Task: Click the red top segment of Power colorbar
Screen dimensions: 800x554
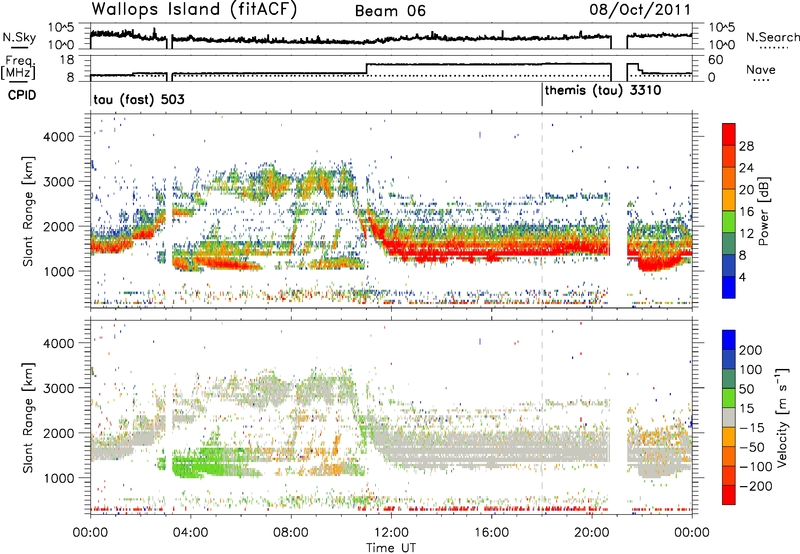Action: pyautogui.click(x=729, y=134)
